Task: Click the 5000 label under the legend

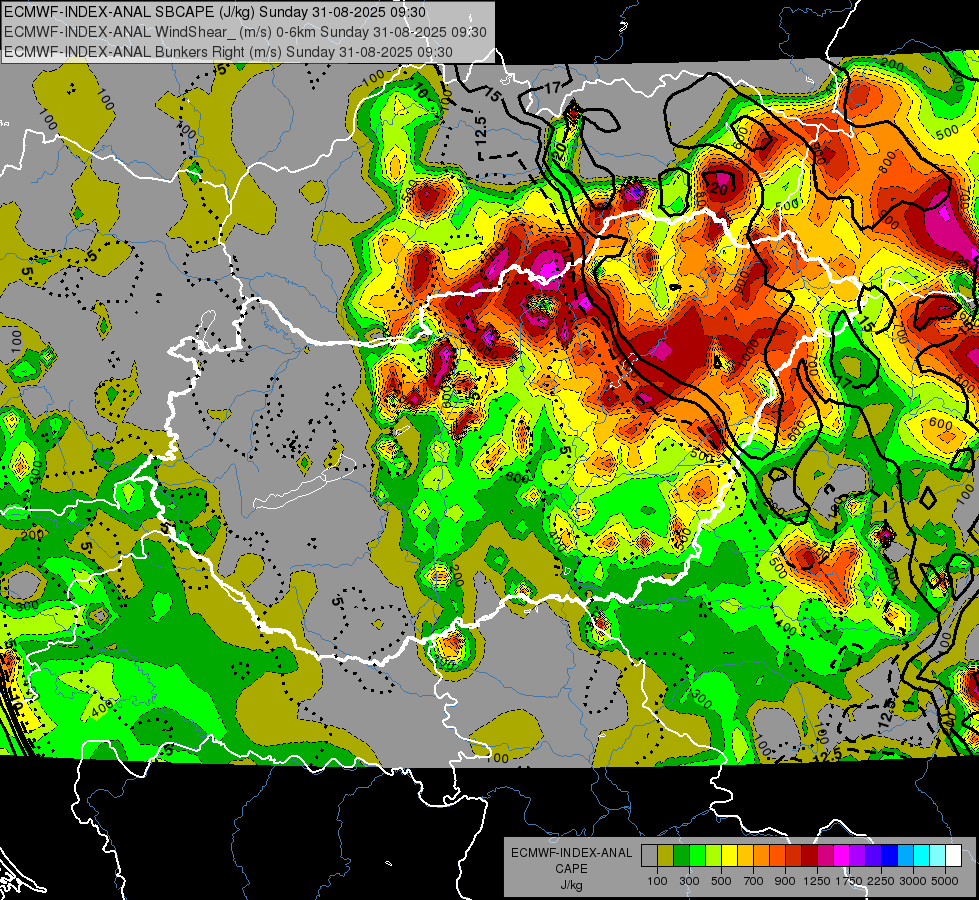Action: coord(945,881)
